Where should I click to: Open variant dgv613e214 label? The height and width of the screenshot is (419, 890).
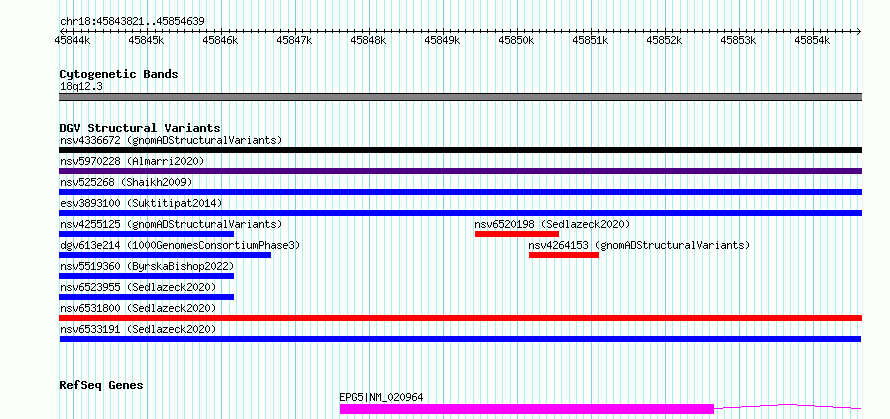click(x=180, y=245)
